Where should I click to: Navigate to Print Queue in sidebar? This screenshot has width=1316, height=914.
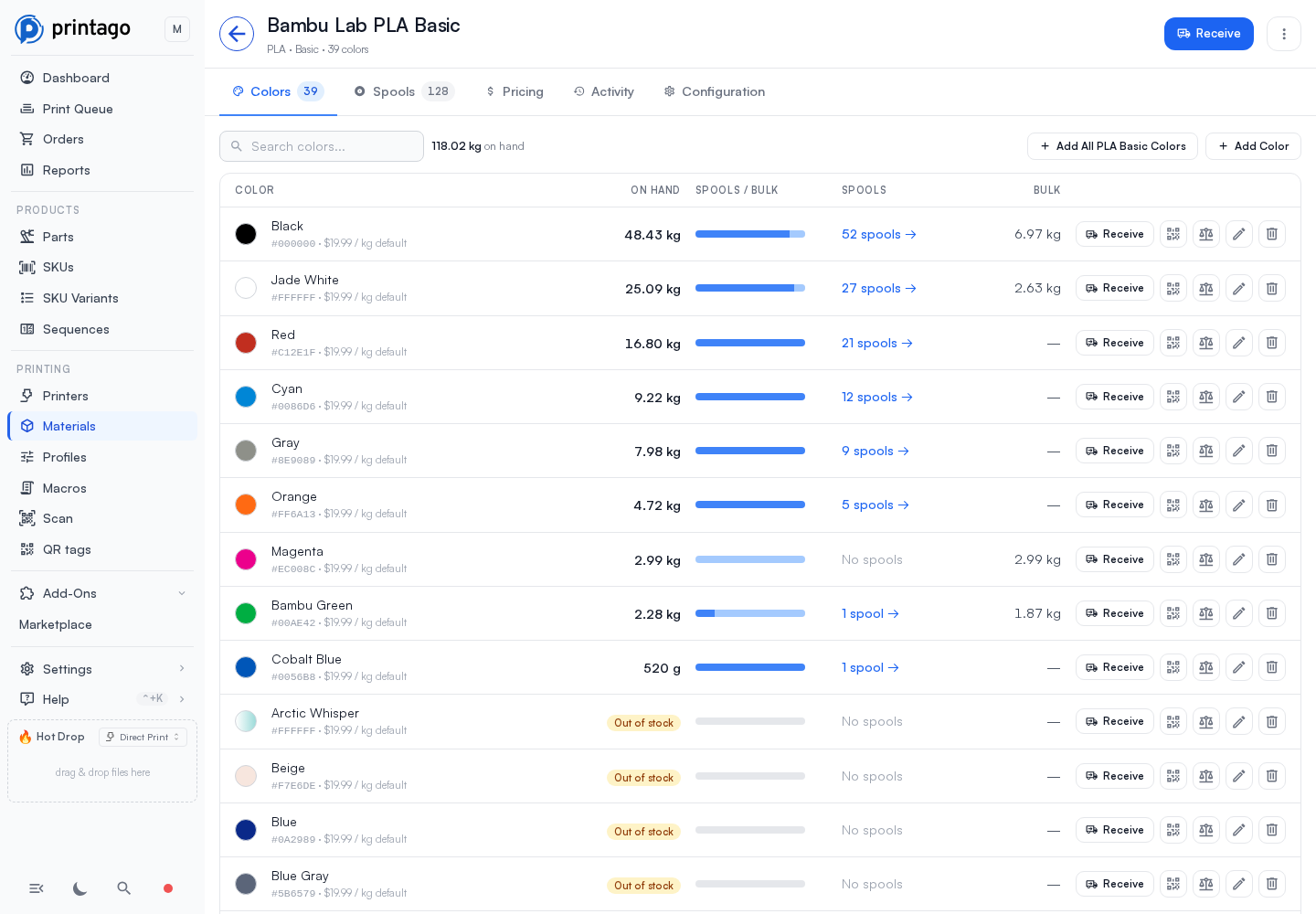tap(102, 109)
